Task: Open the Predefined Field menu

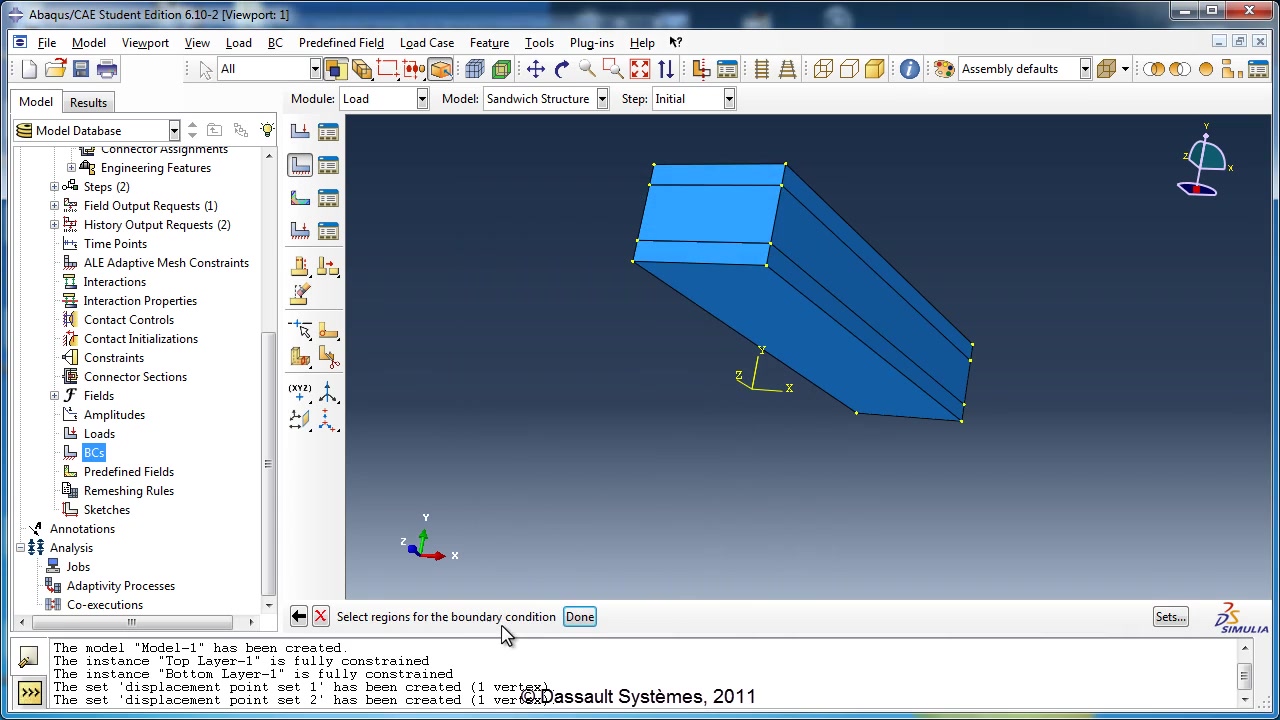Action: [341, 43]
